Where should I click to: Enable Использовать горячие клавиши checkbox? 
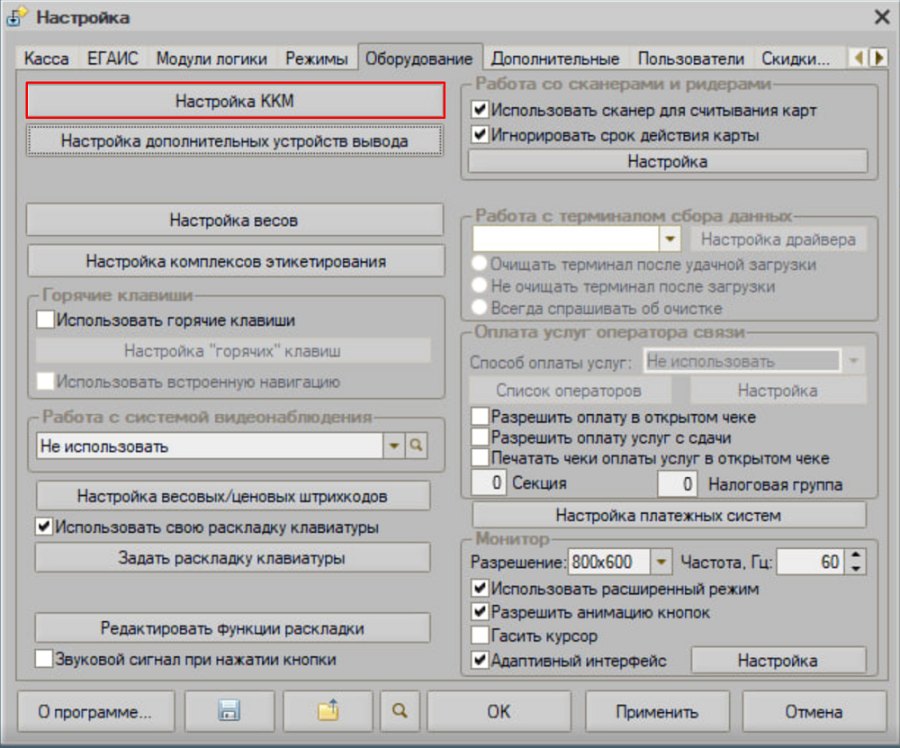coord(45,319)
